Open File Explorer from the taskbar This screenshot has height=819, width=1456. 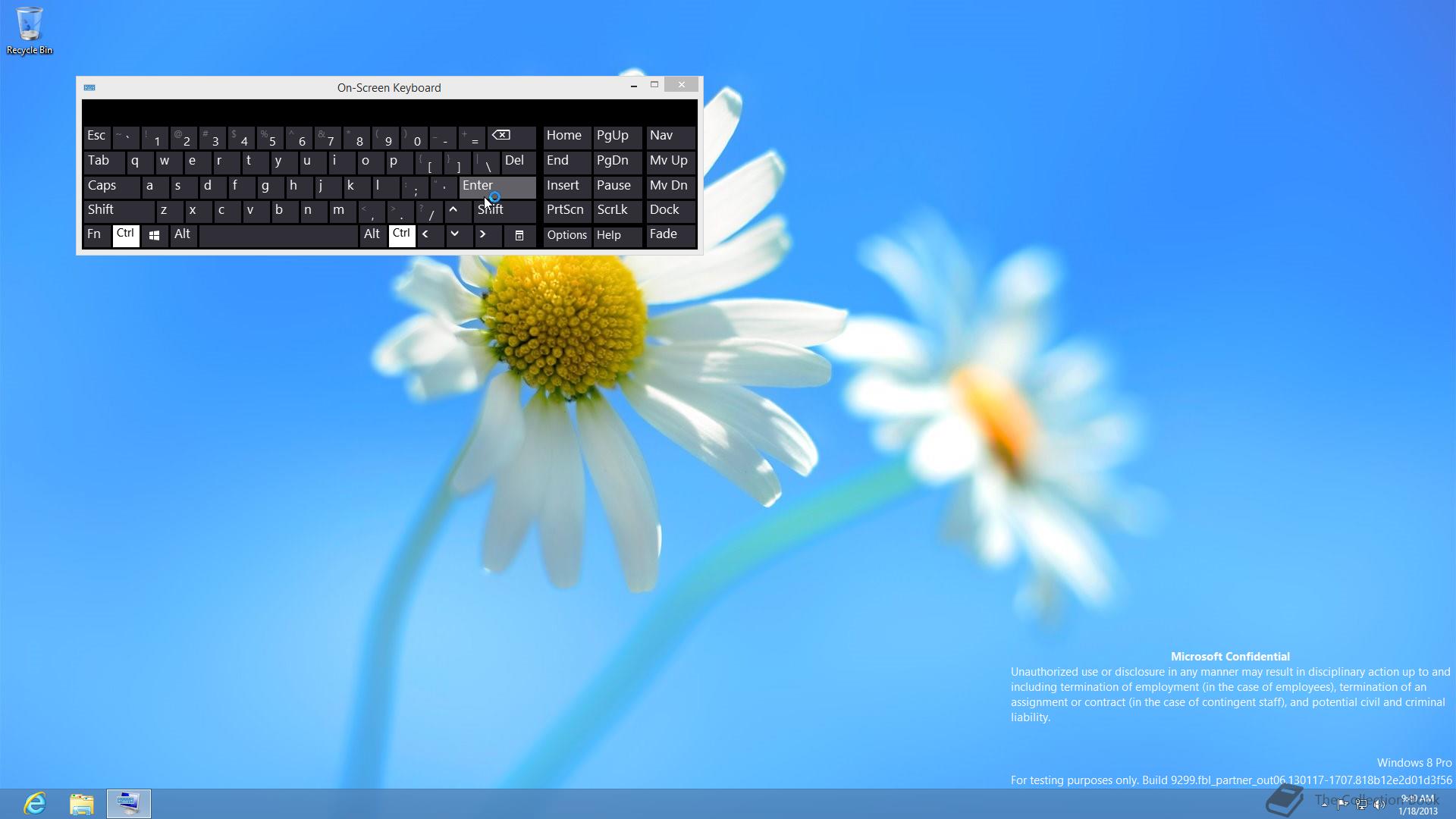[x=82, y=804]
